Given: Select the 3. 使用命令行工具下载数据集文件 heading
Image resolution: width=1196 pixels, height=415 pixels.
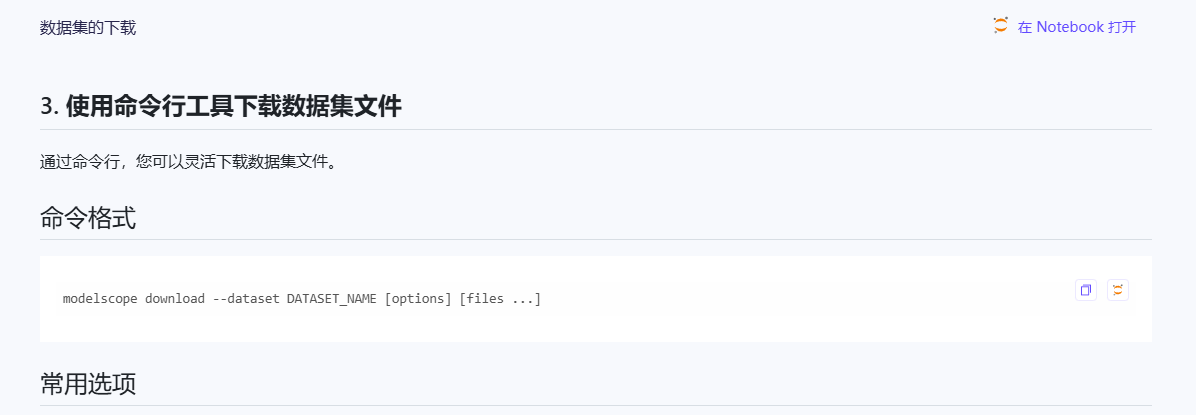Looking at the screenshot, I should [220, 107].
